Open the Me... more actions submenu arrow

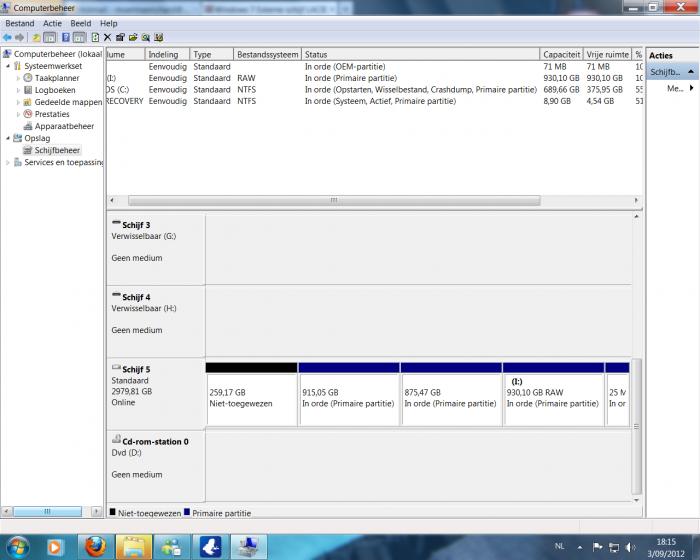click(x=692, y=88)
